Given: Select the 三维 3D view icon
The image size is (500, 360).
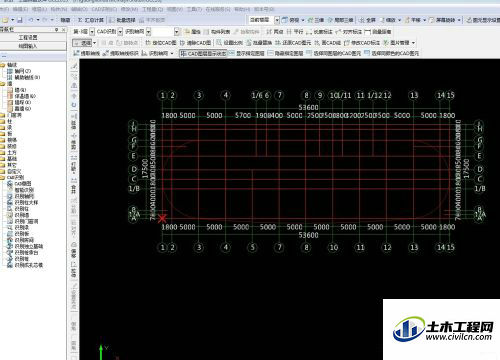Looking at the screenshot, I should coord(316,20).
